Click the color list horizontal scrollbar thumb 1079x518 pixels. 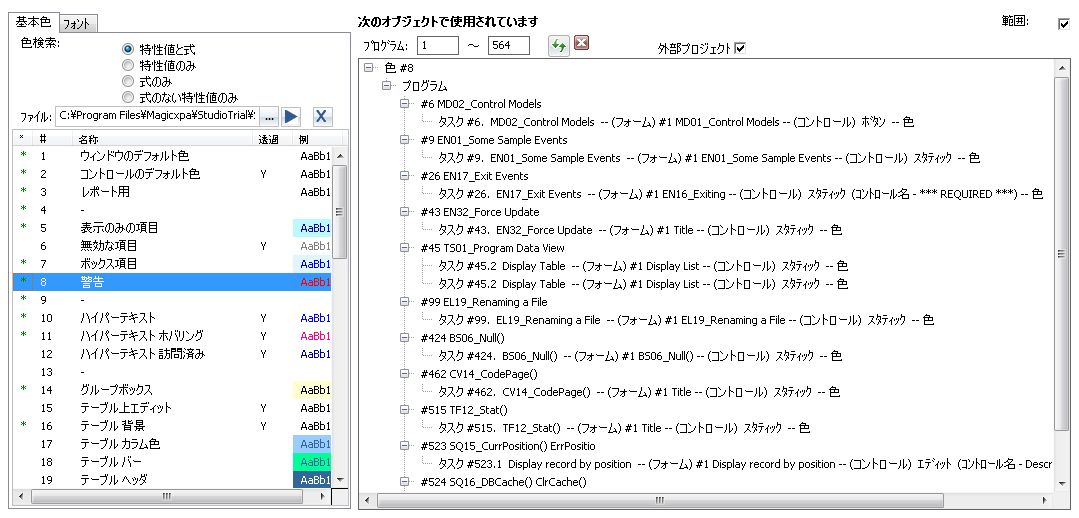point(167,496)
